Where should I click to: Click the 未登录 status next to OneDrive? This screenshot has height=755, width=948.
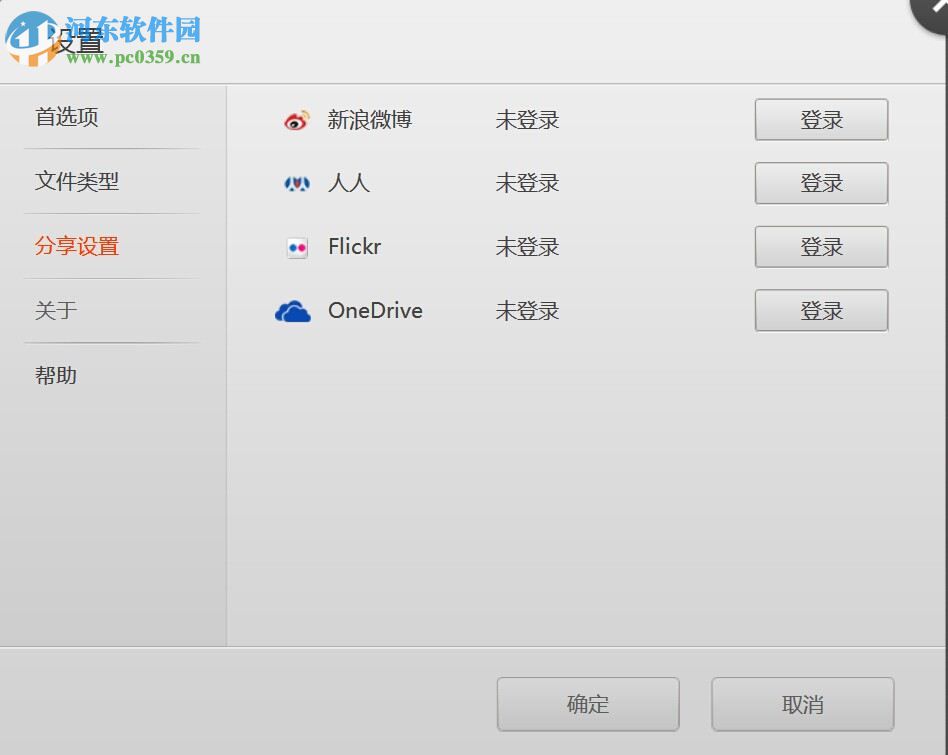pyautogui.click(x=526, y=311)
